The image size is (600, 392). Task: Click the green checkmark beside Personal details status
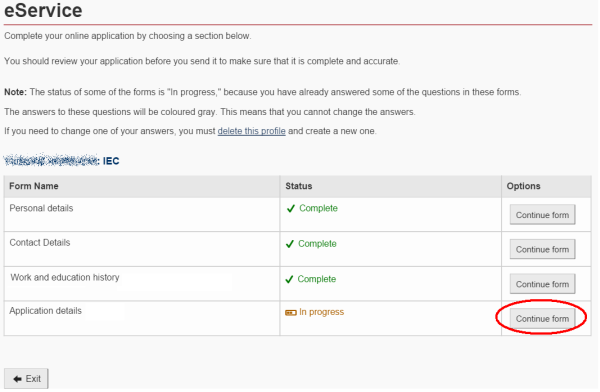coord(291,208)
